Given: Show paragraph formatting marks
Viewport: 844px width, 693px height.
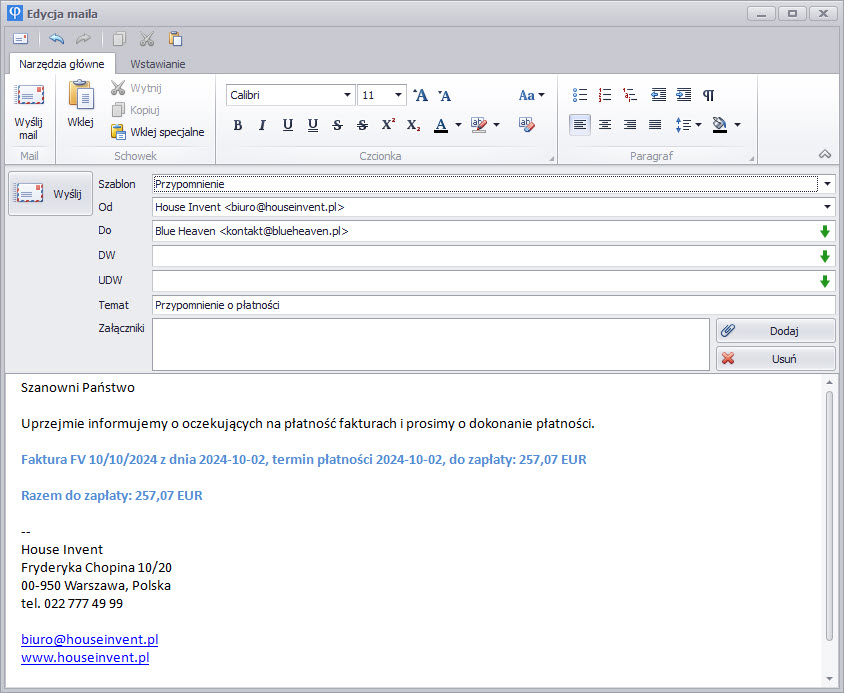Looking at the screenshot, I should [x=709, y=95].
